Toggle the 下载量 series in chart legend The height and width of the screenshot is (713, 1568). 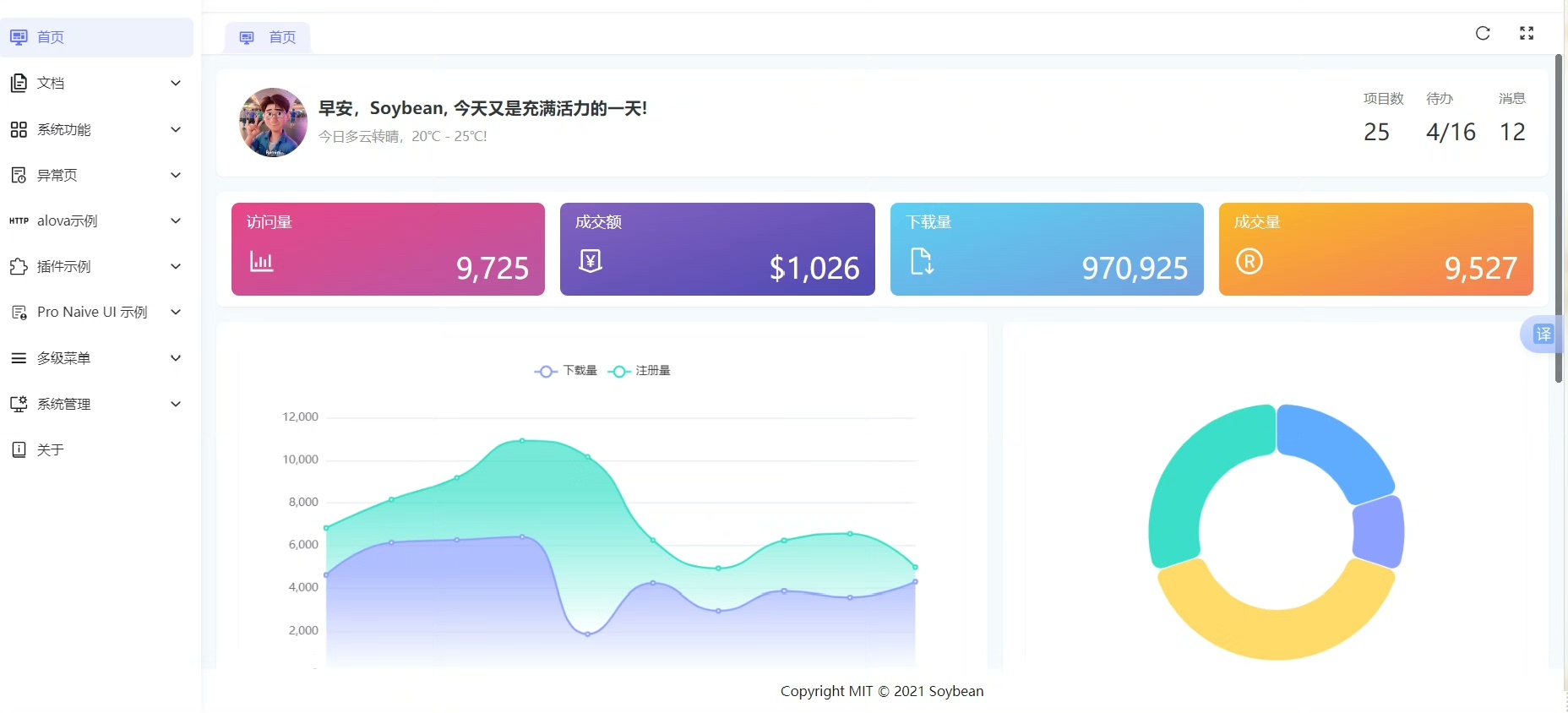[x=566, y=371]
